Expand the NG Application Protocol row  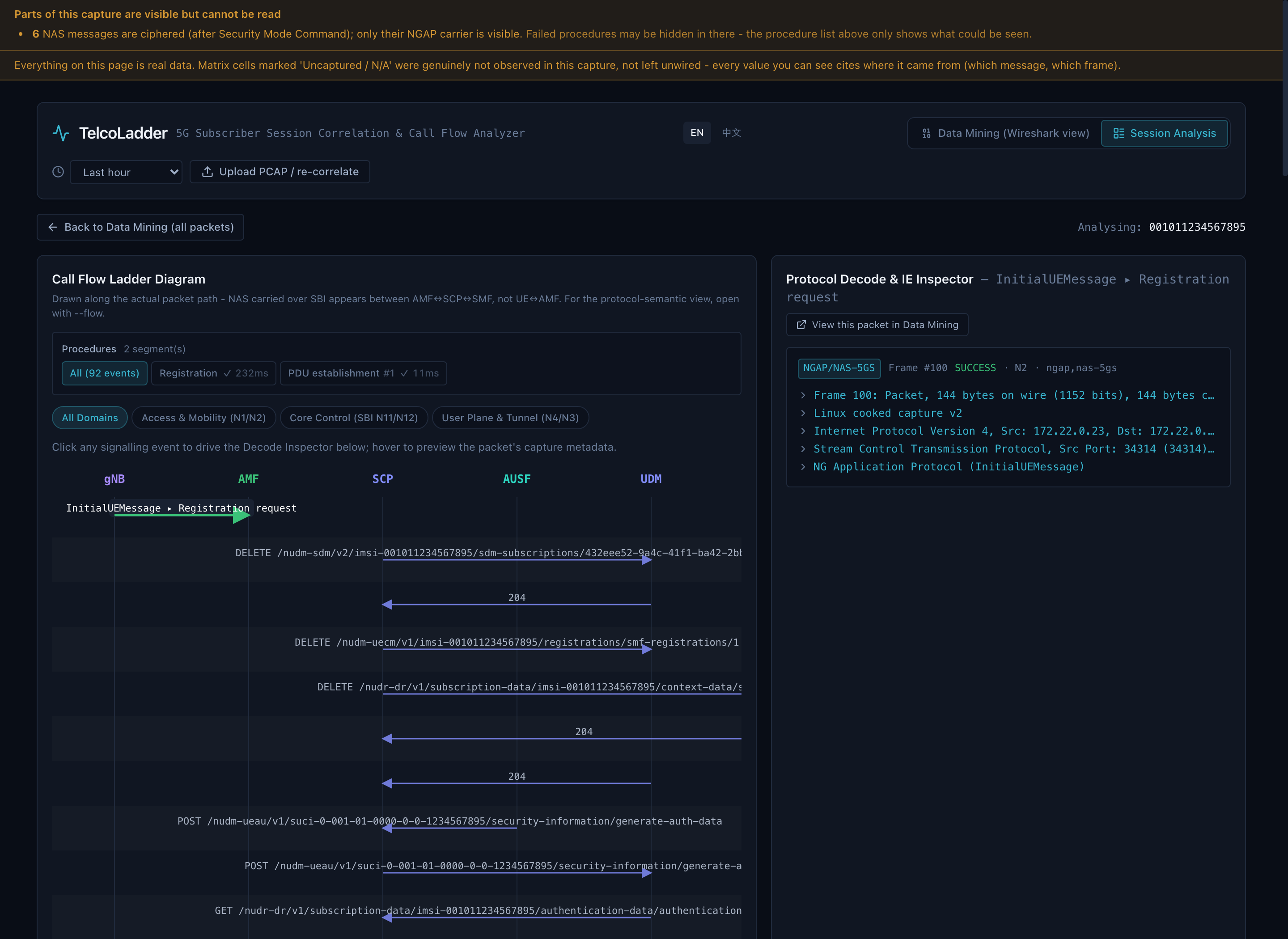(1008, 467)
